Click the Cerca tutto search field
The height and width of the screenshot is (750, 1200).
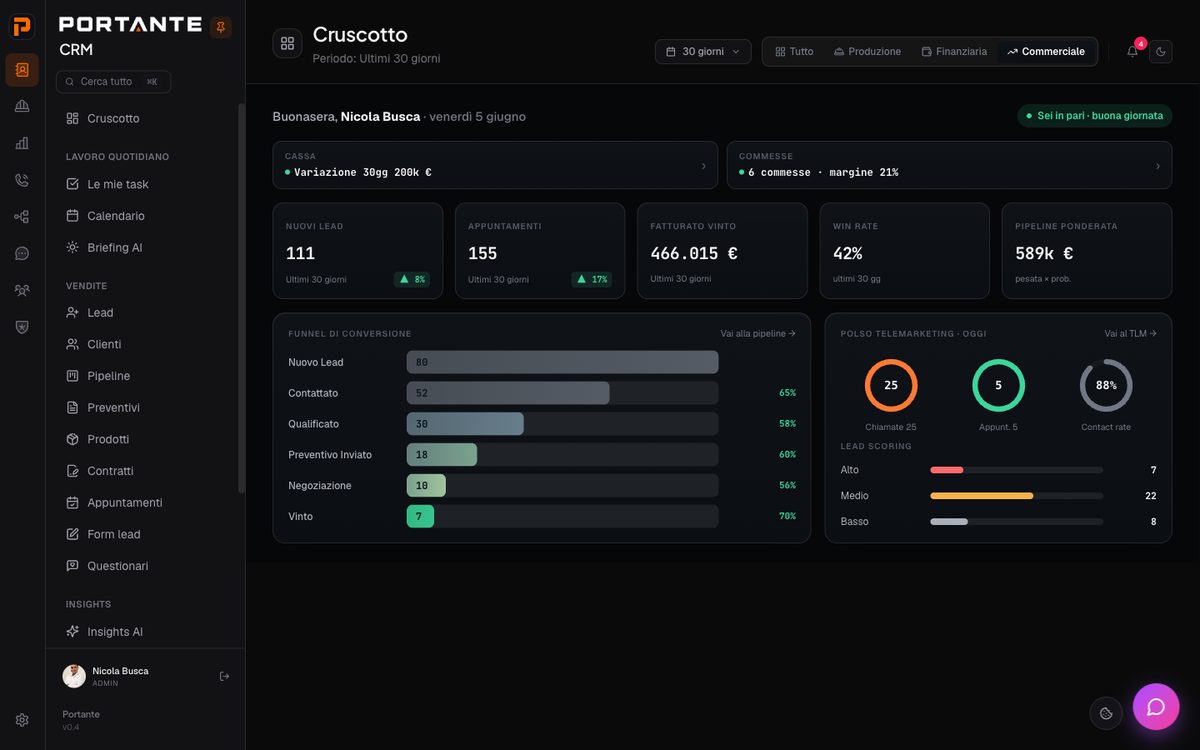coord(113,81)
